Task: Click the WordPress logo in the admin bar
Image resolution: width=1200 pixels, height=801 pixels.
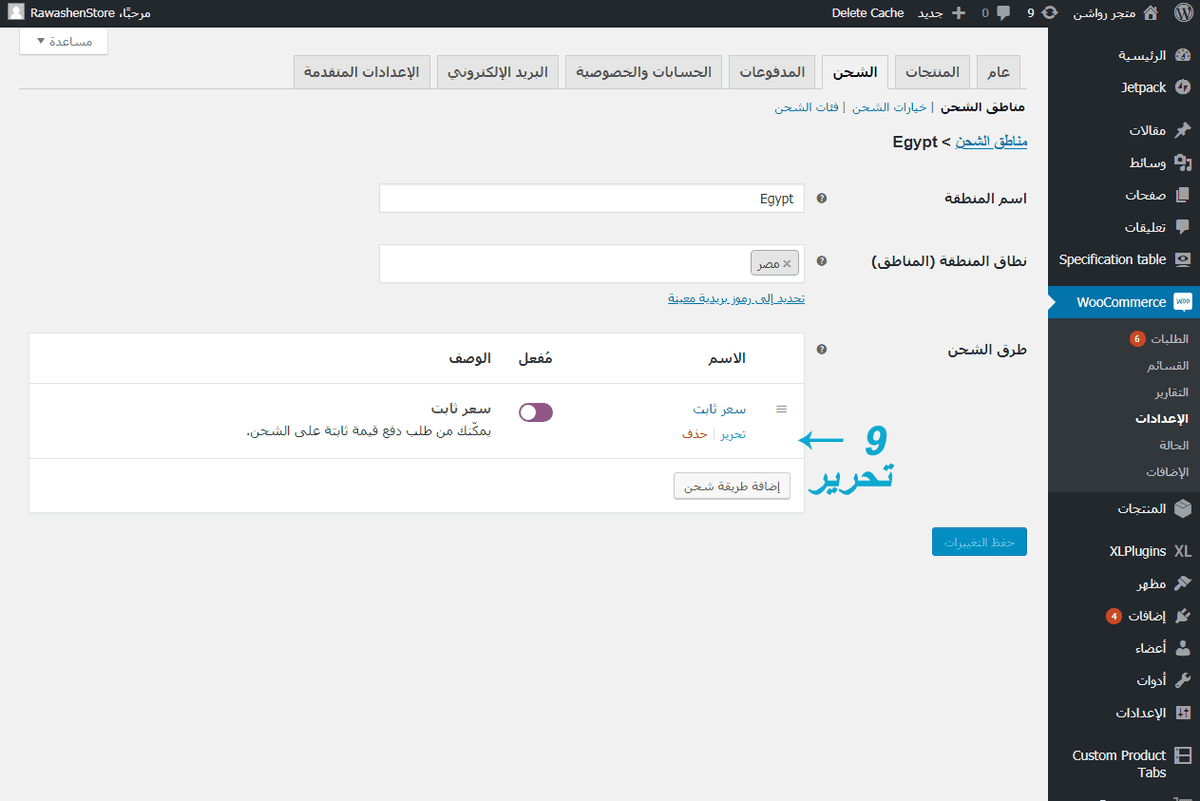Action: 1183,13
